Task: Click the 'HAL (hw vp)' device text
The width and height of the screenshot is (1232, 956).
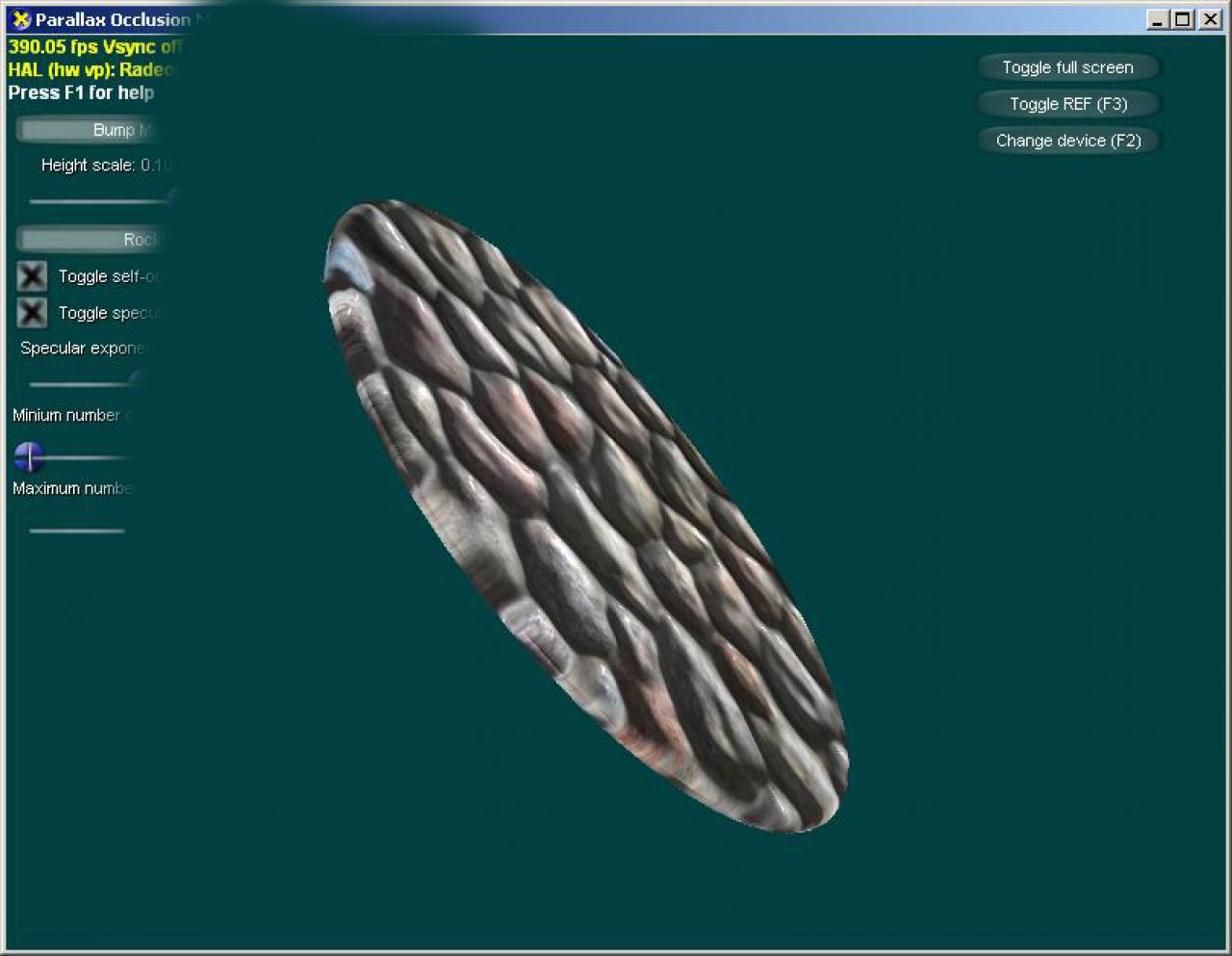Action: pos(91,69)
